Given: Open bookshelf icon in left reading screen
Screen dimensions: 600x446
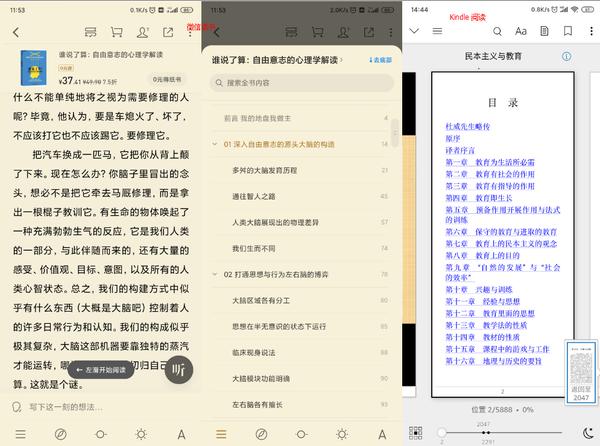Looking at the screenshot, I should click(90, 32).
